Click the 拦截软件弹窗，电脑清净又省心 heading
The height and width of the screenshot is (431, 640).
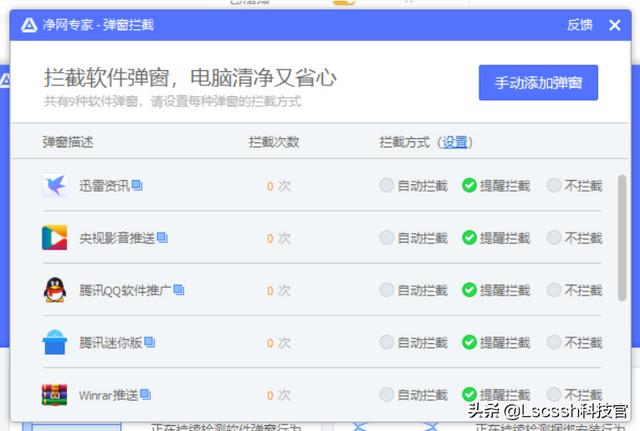click(190, 78)
